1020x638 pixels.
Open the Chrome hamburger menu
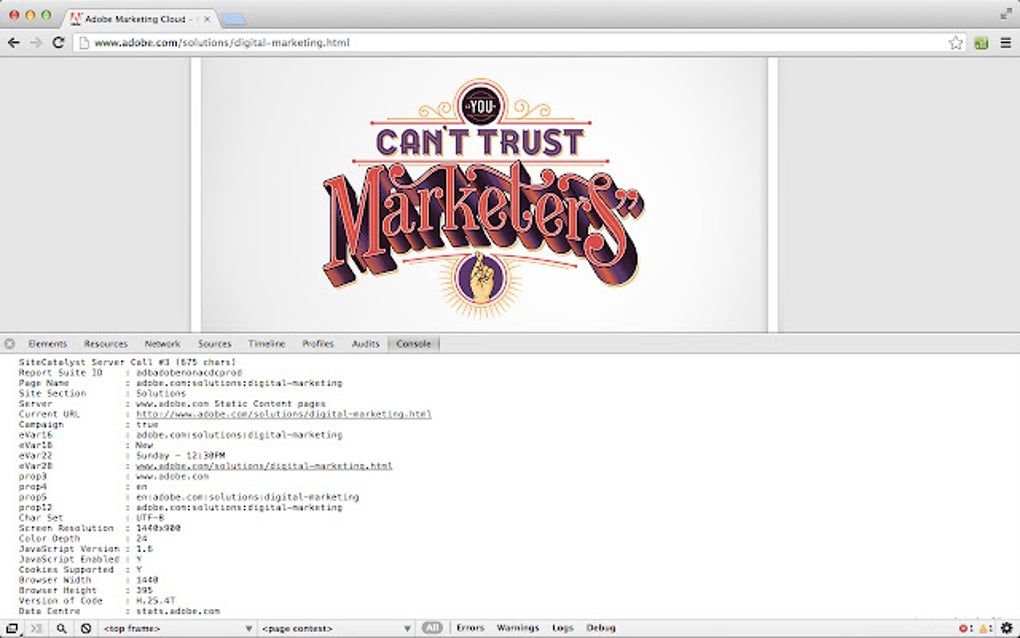(x=1006, y=43)
